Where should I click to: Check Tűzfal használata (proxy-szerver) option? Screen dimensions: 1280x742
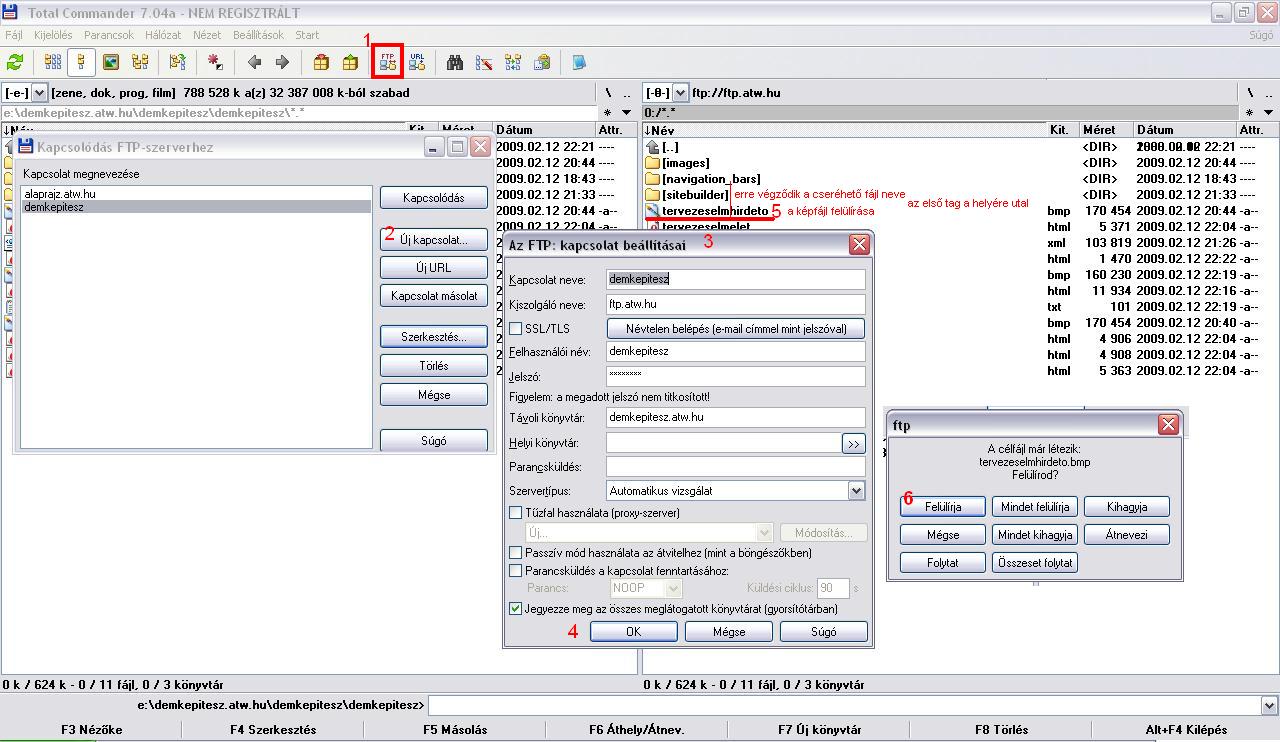click(x=516, y=513)
